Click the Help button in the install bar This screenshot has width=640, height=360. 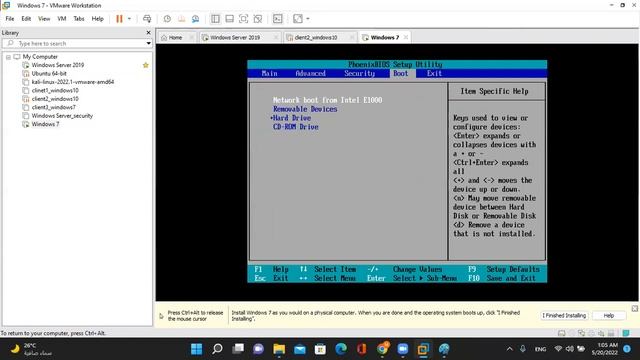coord(609,316)
